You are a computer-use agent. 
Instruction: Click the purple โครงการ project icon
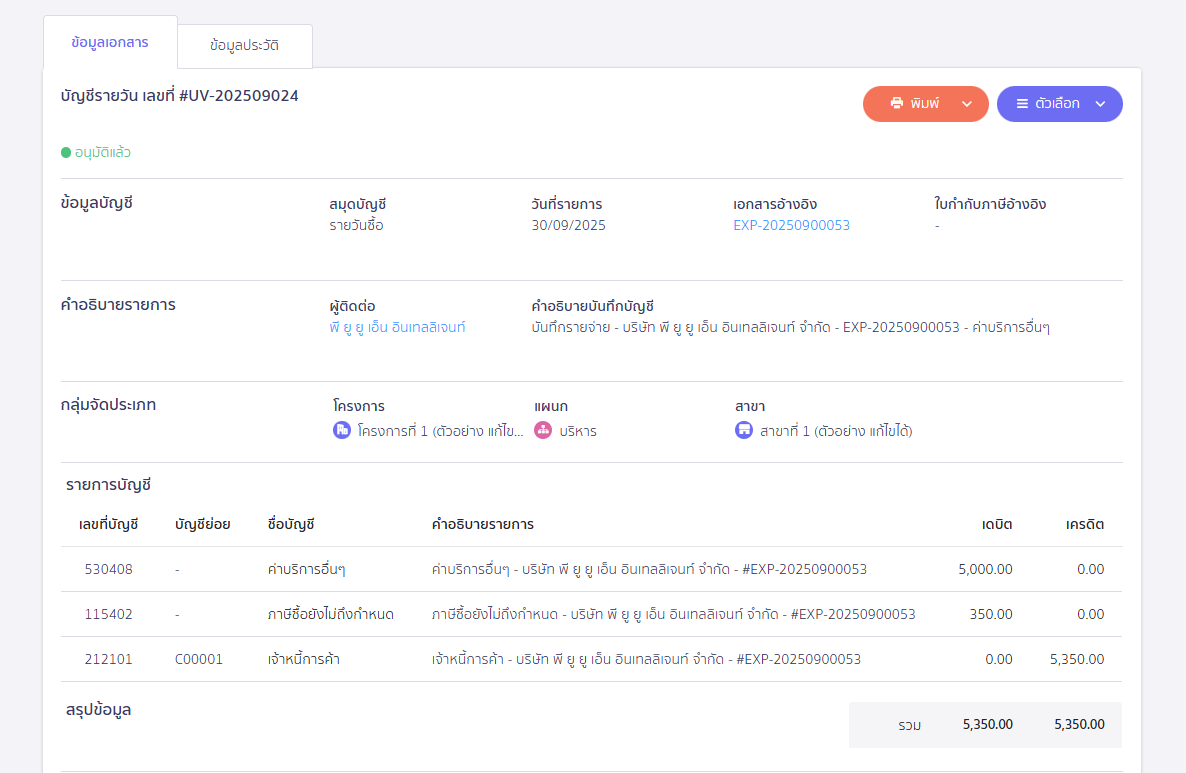(x=342, y=431)
